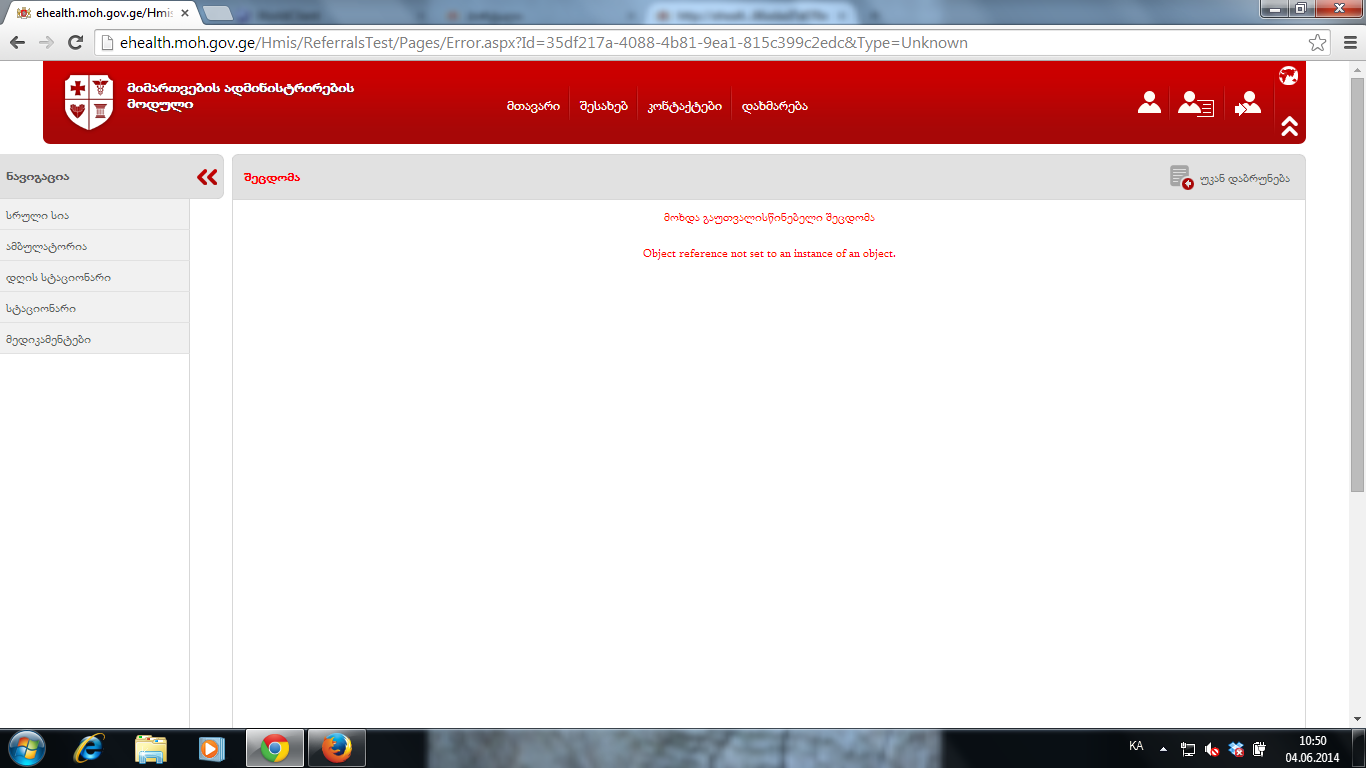Image resolution: width=1366 pixels, height=768 pixels.
Task: Select ამბულატორია in navigation sidebar
Action: [x=46, y=246]
